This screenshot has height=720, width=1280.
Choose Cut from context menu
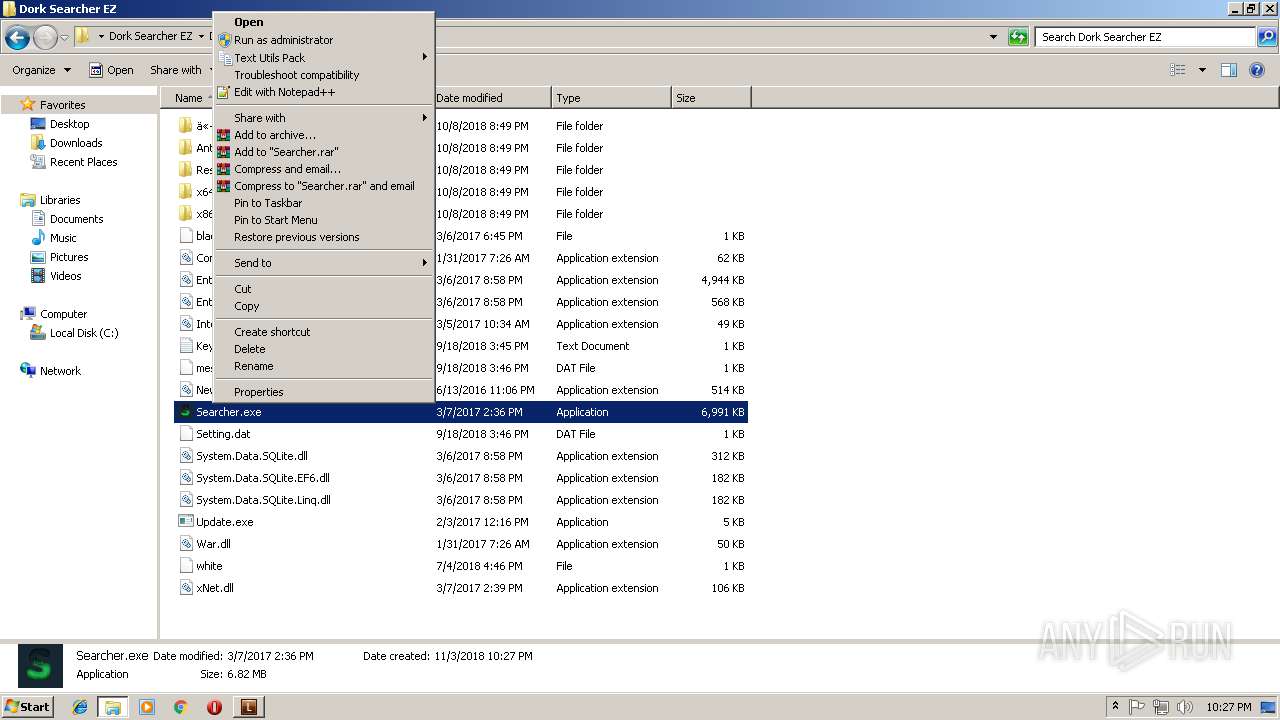(325, 289)
